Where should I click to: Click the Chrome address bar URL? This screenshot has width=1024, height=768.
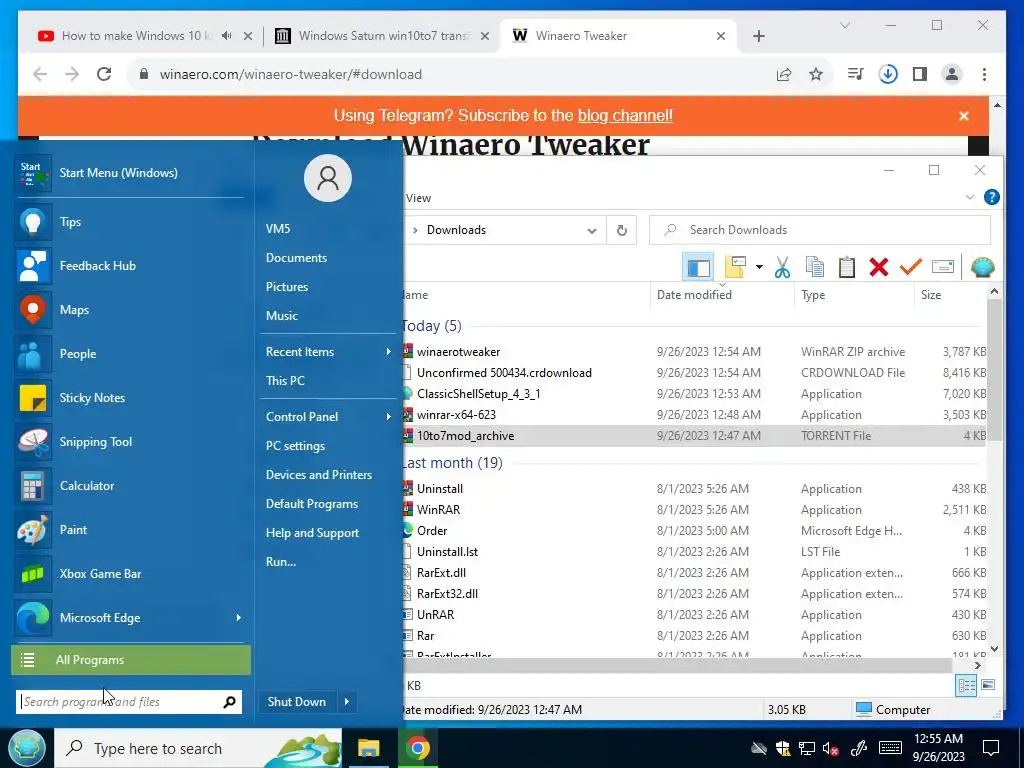click(x=291, y=74)
